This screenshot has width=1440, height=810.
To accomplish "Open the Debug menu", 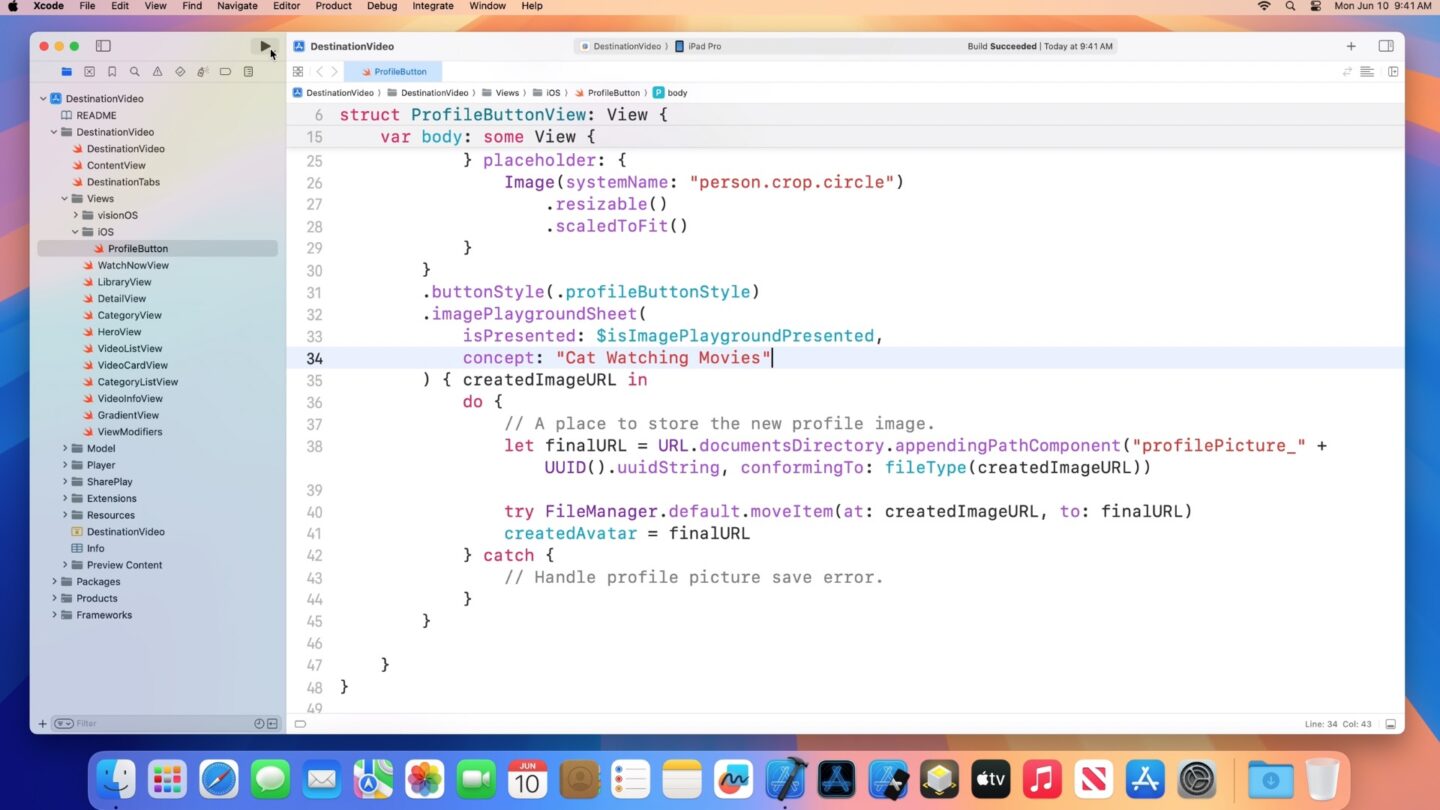I will [382, 6].
